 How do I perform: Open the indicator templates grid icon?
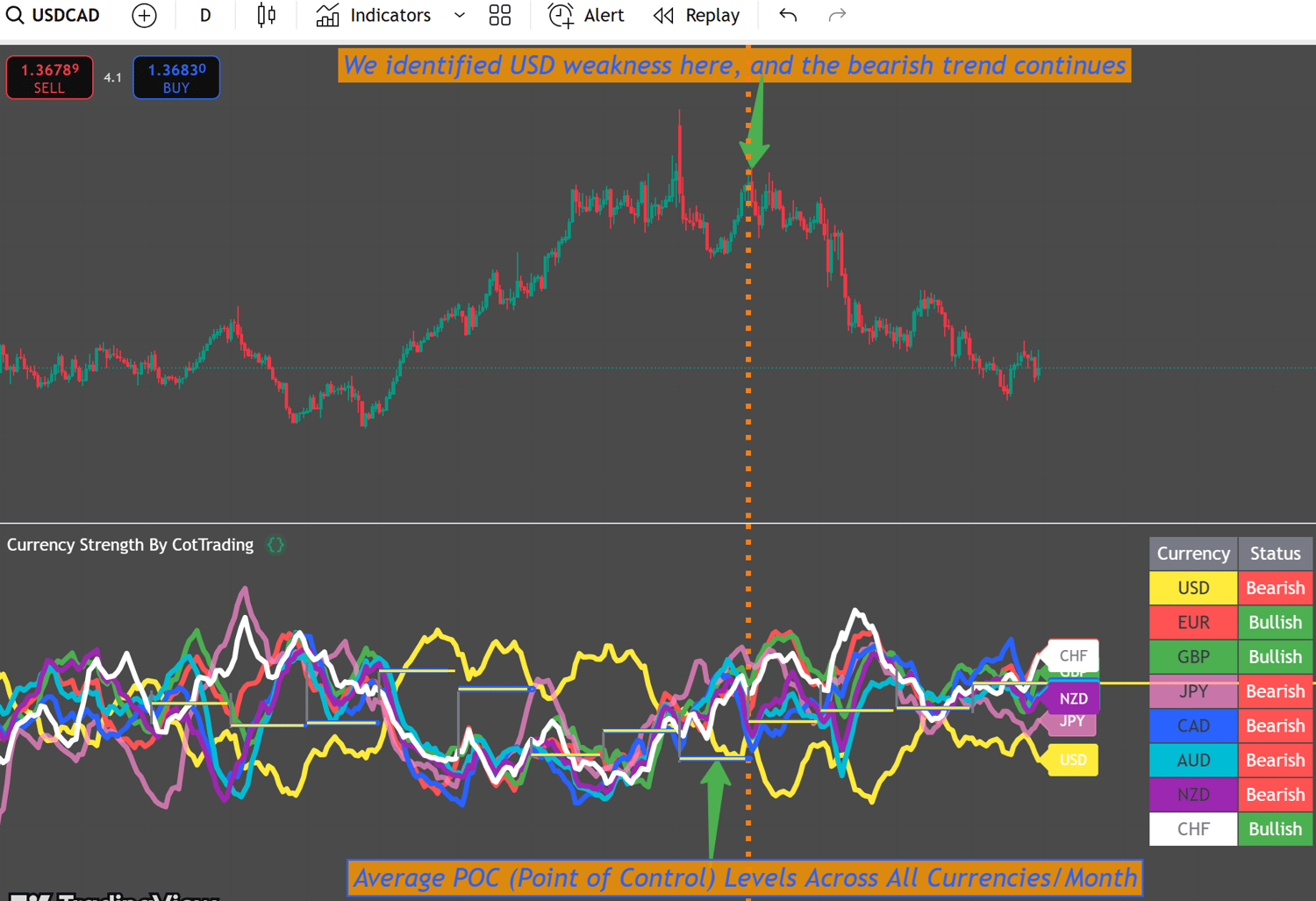(500, 16)
